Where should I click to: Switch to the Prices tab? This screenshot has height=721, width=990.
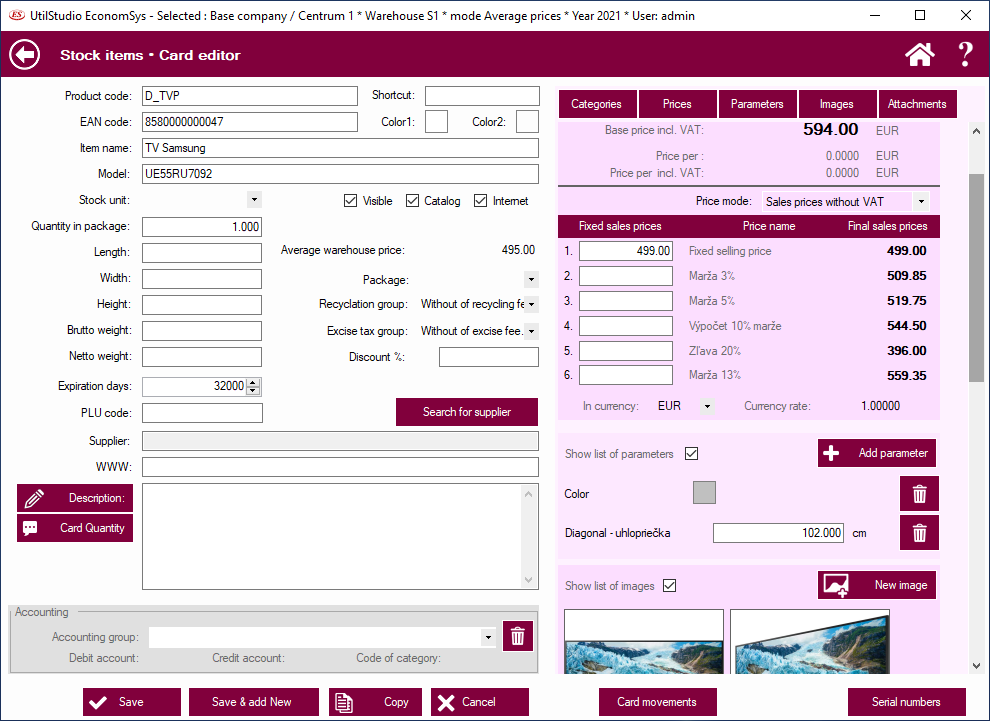click(677, 104)
